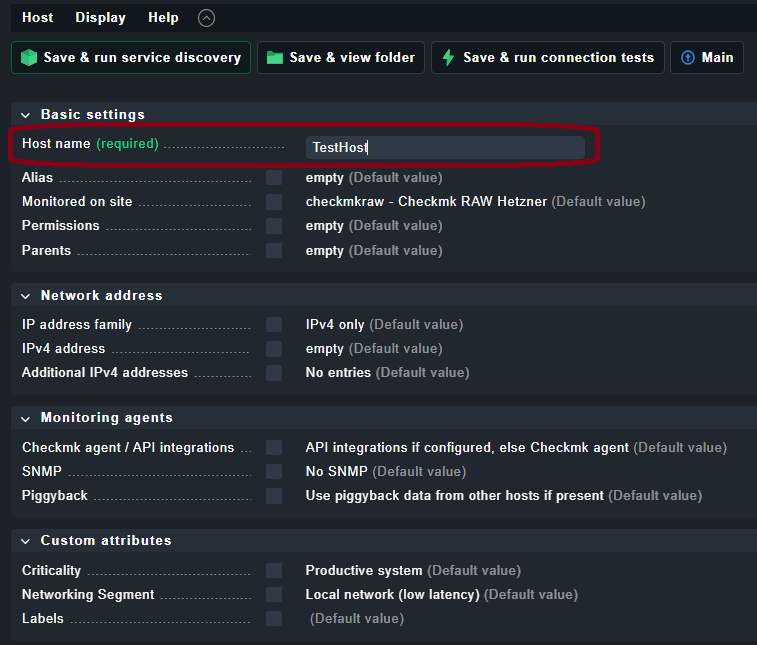Collapse the Network address section
The width and height of the screenshot is (757, 645).
pyautogui.click(x=26, y=296)
